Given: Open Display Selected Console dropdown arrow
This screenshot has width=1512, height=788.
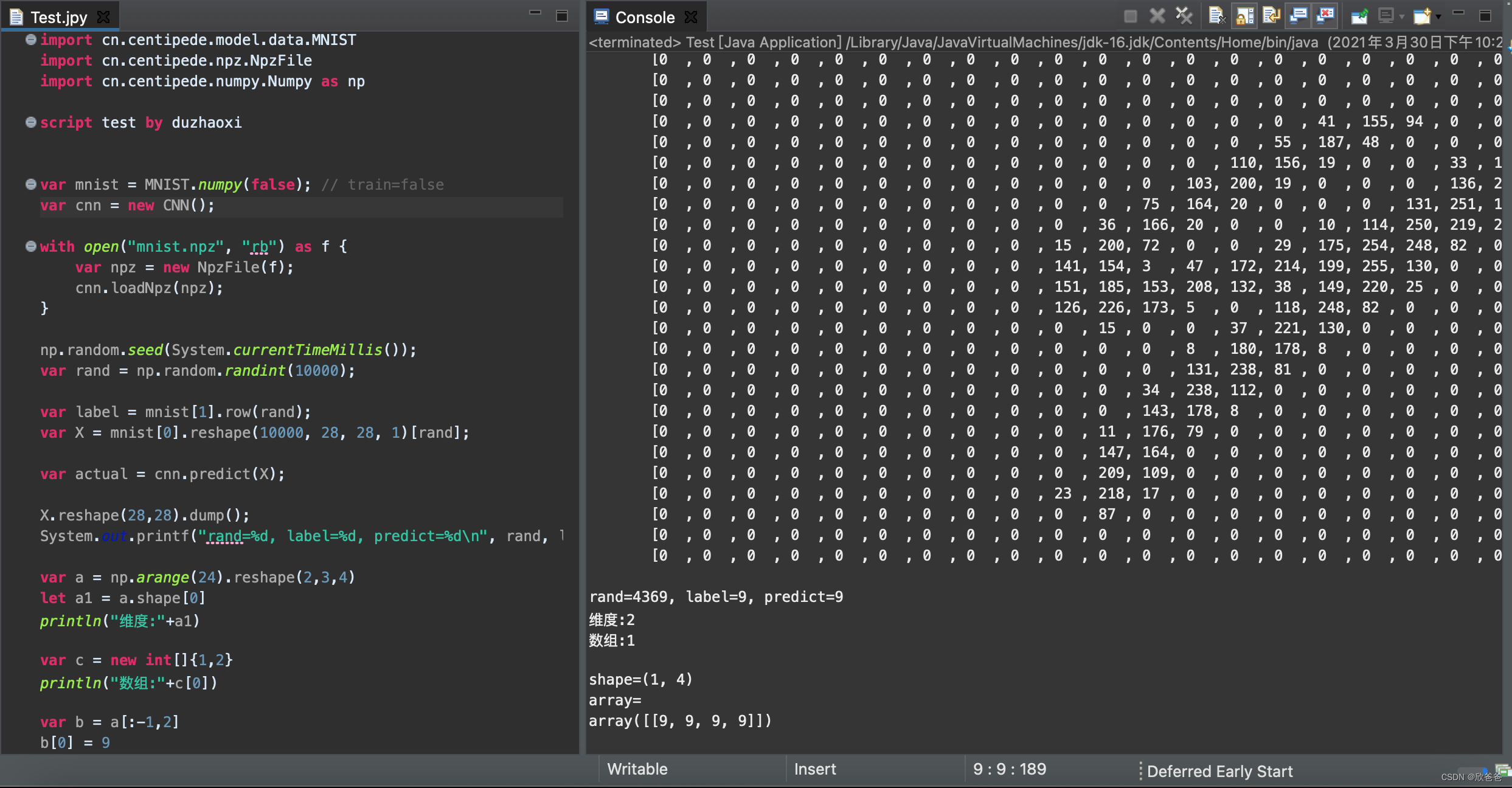Looking at the screenshot, I should coord(1401,17).
